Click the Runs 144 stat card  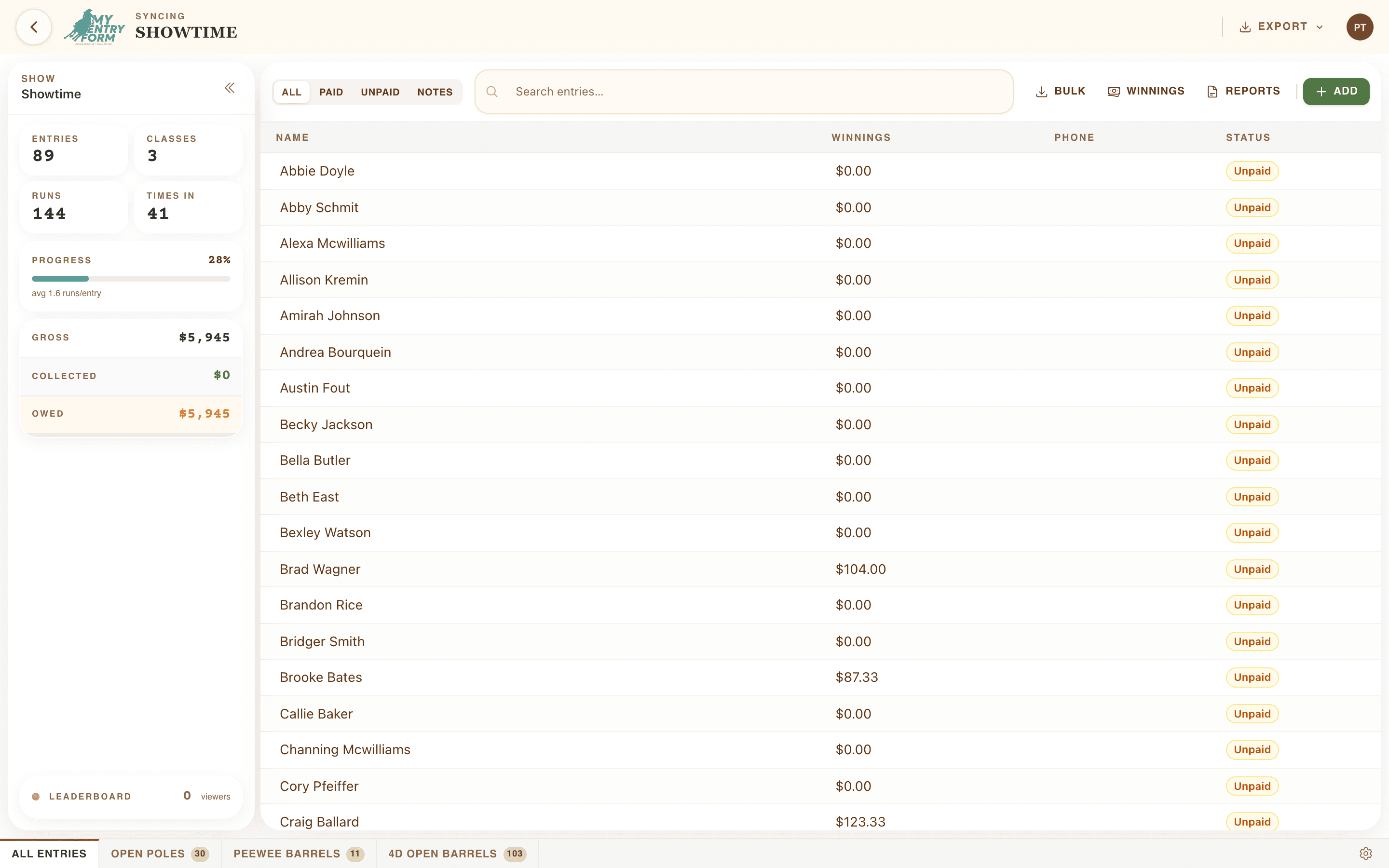point(73,207)
